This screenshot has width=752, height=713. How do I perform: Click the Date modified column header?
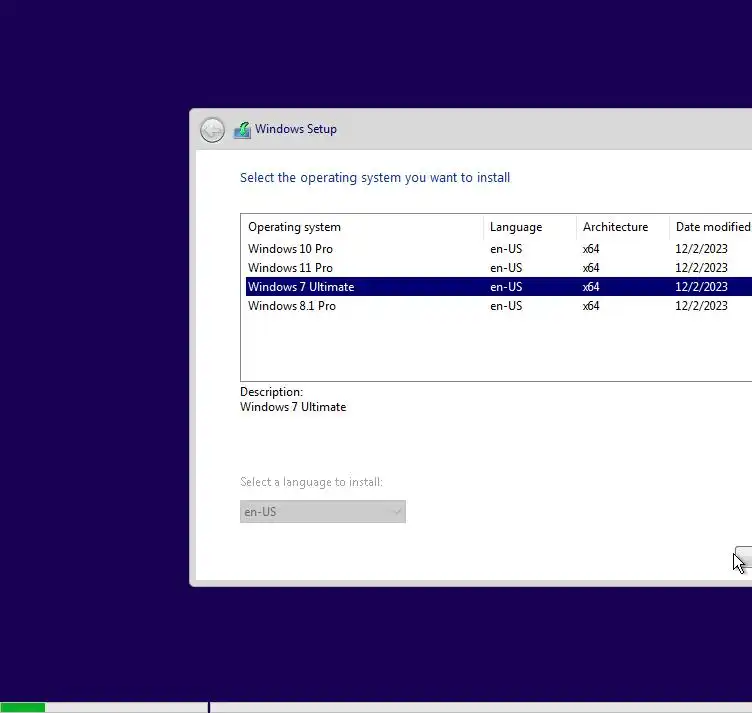(x=711, y=227)
